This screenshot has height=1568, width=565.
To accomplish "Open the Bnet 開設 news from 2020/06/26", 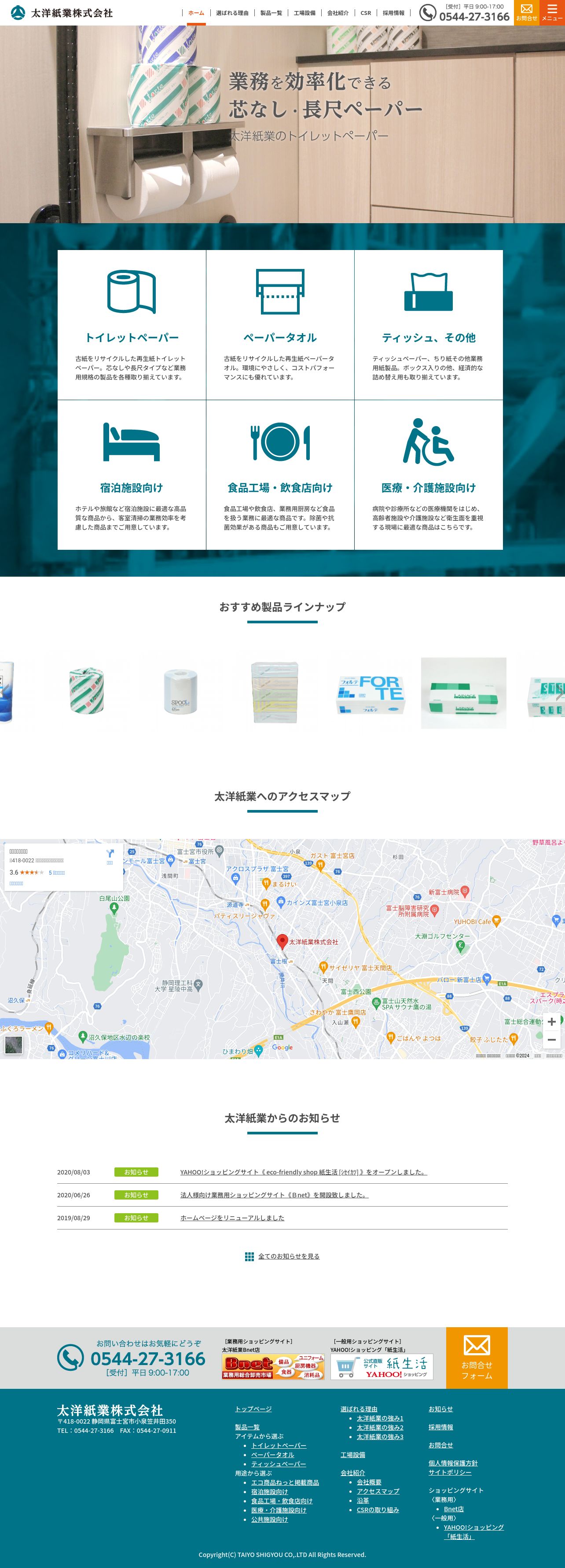I will click(274, 1195).
